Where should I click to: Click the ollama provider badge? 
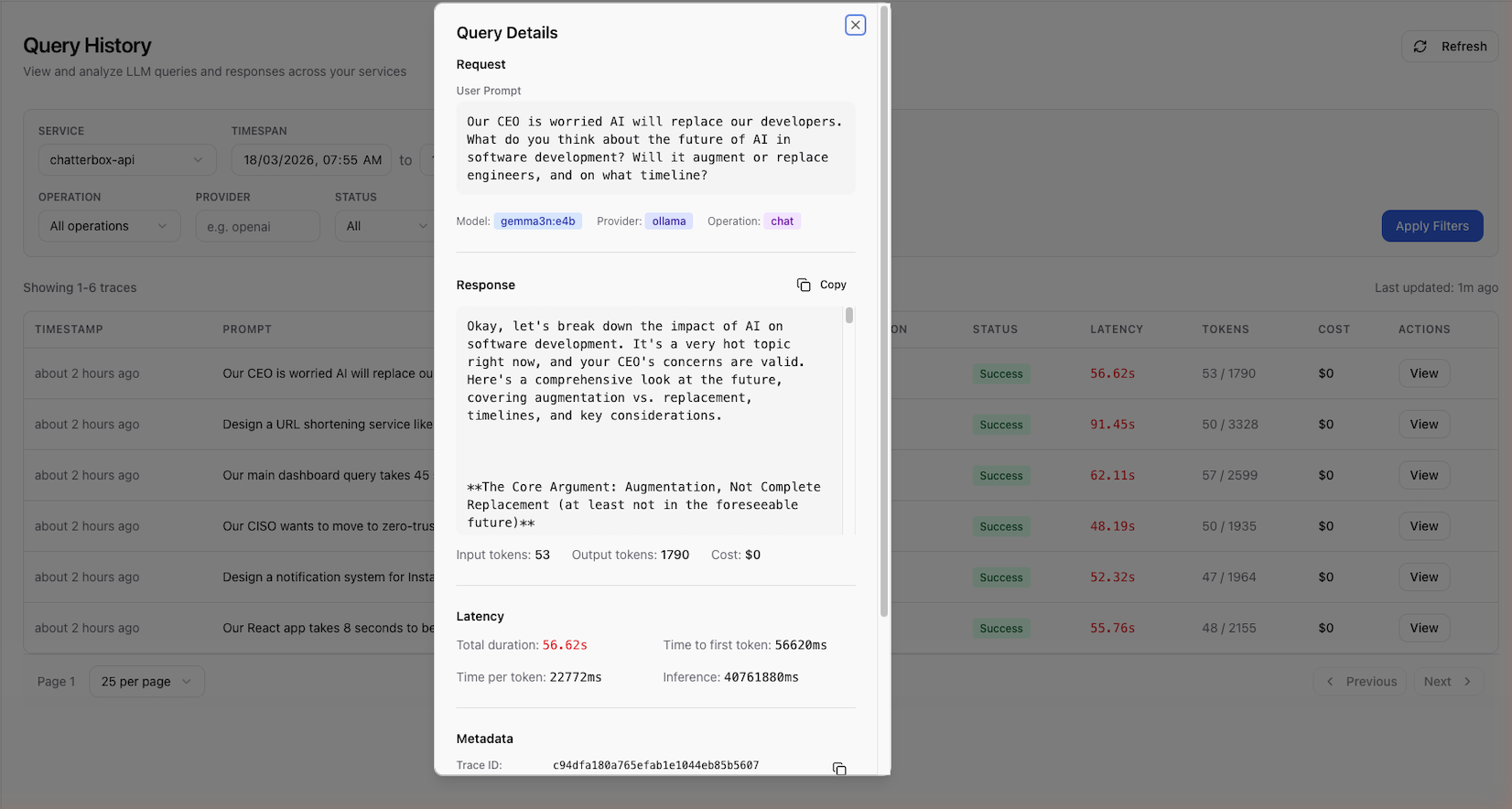[x=668, y=221]
